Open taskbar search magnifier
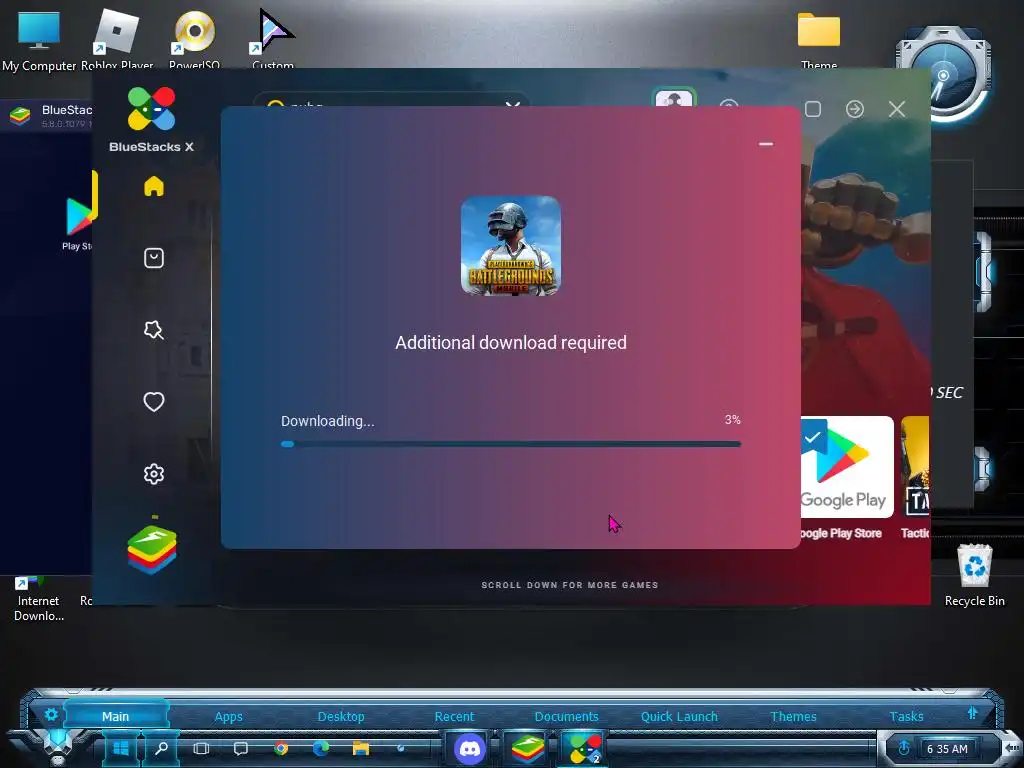Screen dimensions: 1024x768 pyautogui.click(x=161, y=748)
